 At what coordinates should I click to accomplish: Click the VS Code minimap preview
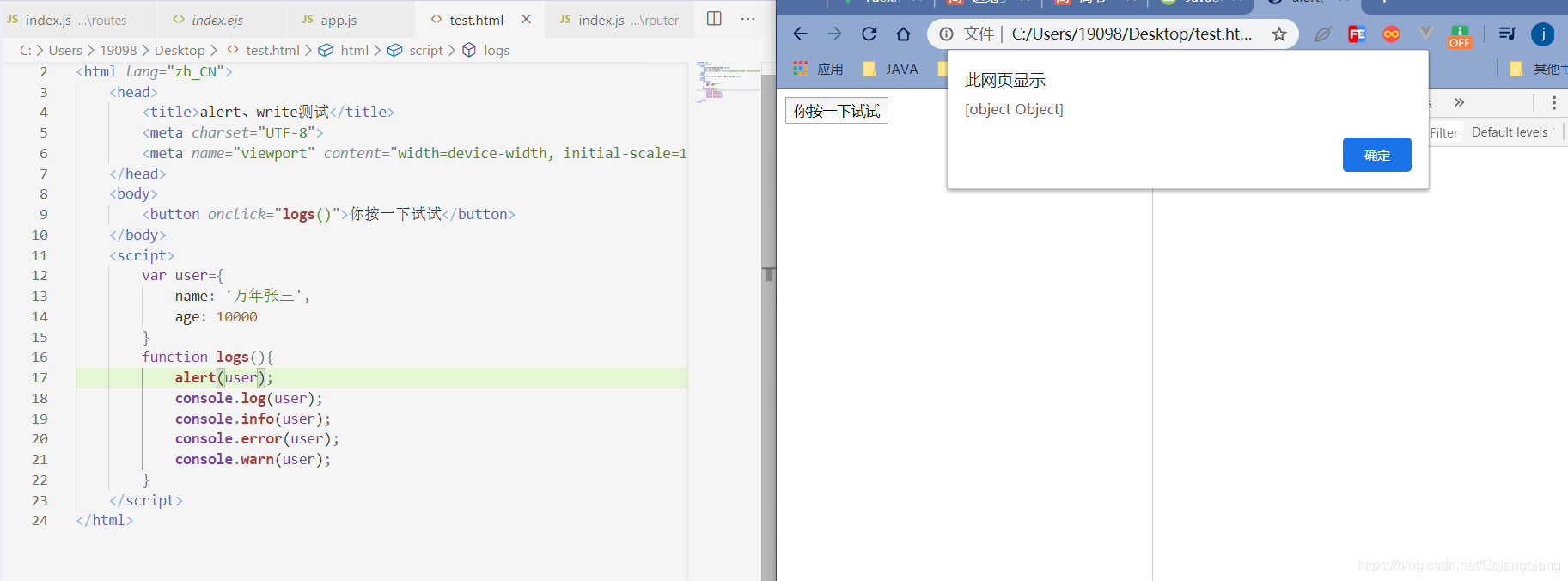[727, 82]
